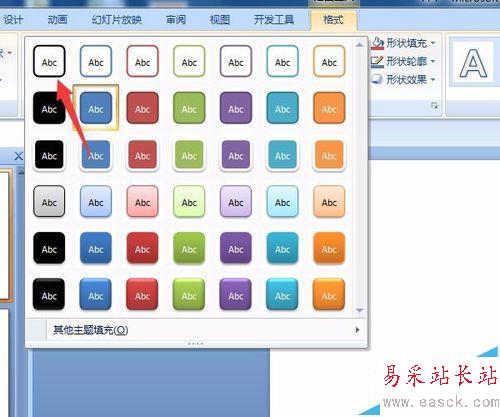This screenshot has height=417, width=500.
Task: Select the light orange gradient Abc style
Action: pyautogui.click(x=329, y=201)
